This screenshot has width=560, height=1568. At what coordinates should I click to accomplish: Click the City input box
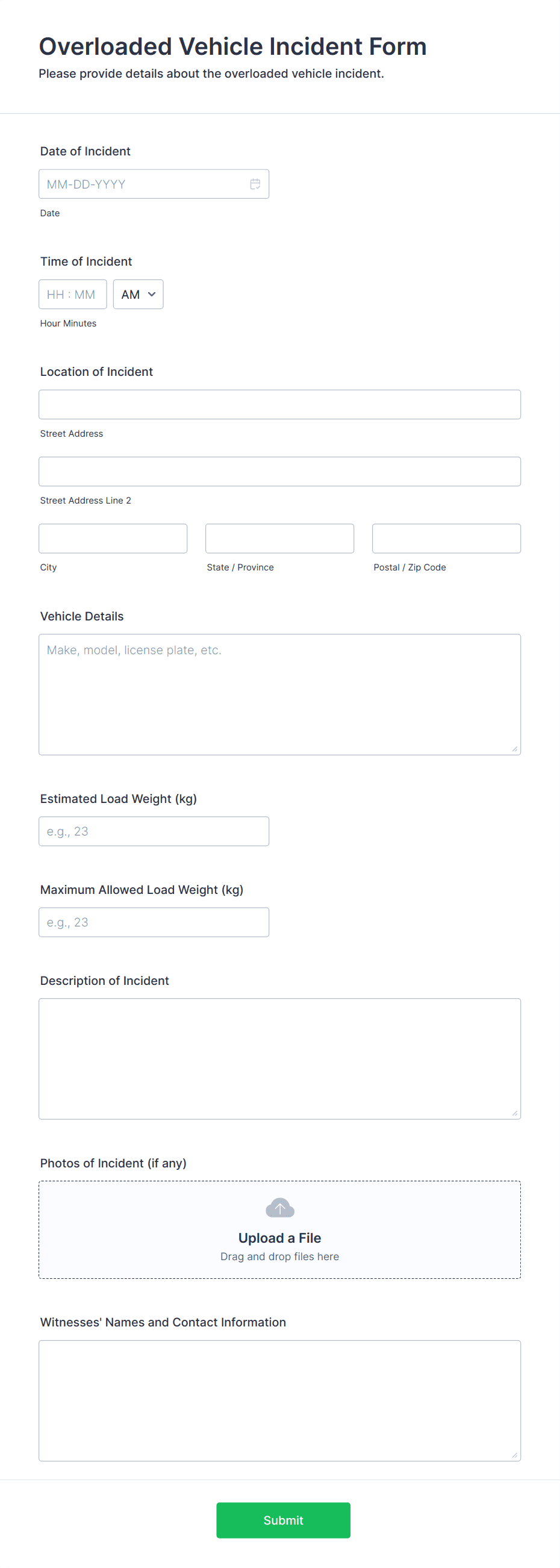(113, 539)
